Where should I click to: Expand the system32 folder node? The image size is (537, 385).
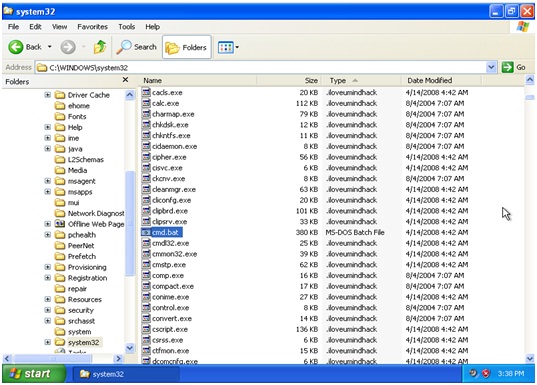click(x=48, y=342)
